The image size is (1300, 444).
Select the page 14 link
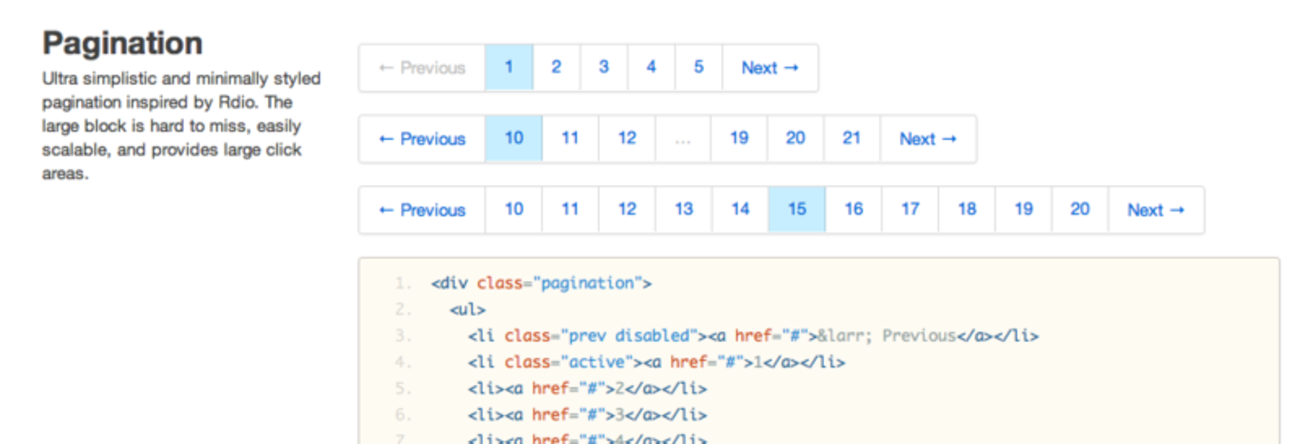click(x=740, y=210)
